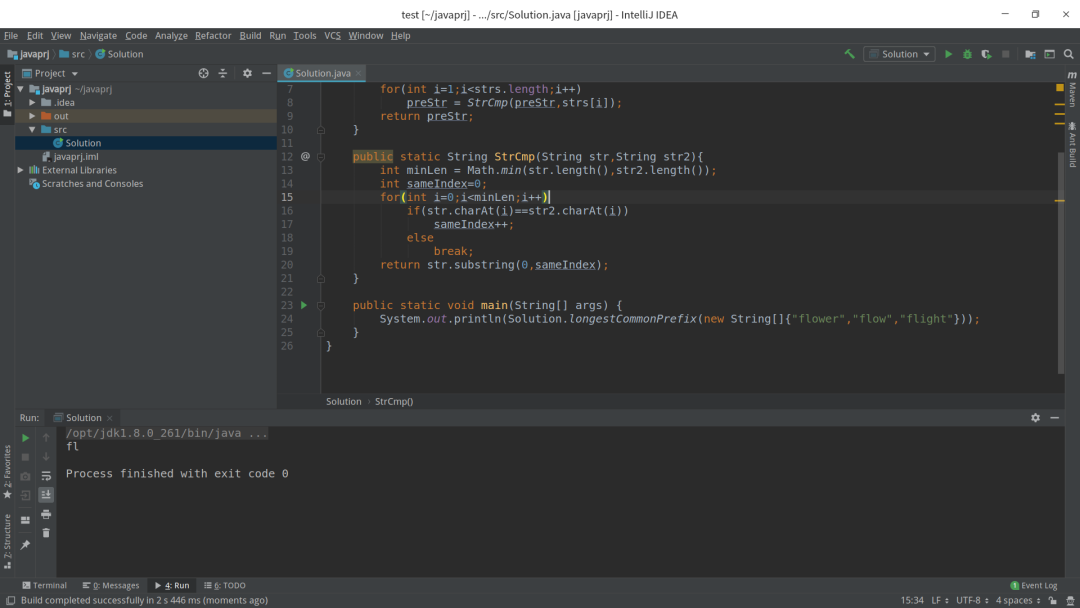Locate the open file with the crosshair icon
Image resolution: width=1080 pixels, height=608 pixels.
(x=203, y=73)
